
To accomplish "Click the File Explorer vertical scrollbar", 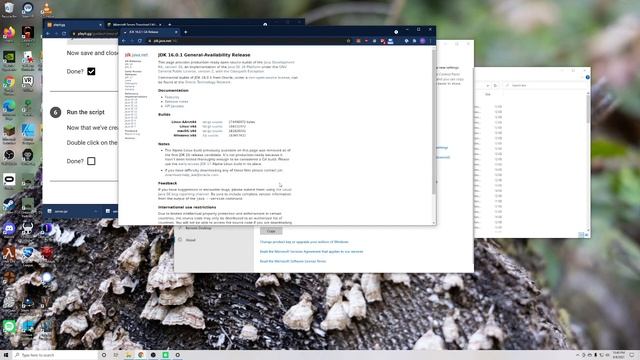I will click(x=588, y=108).
